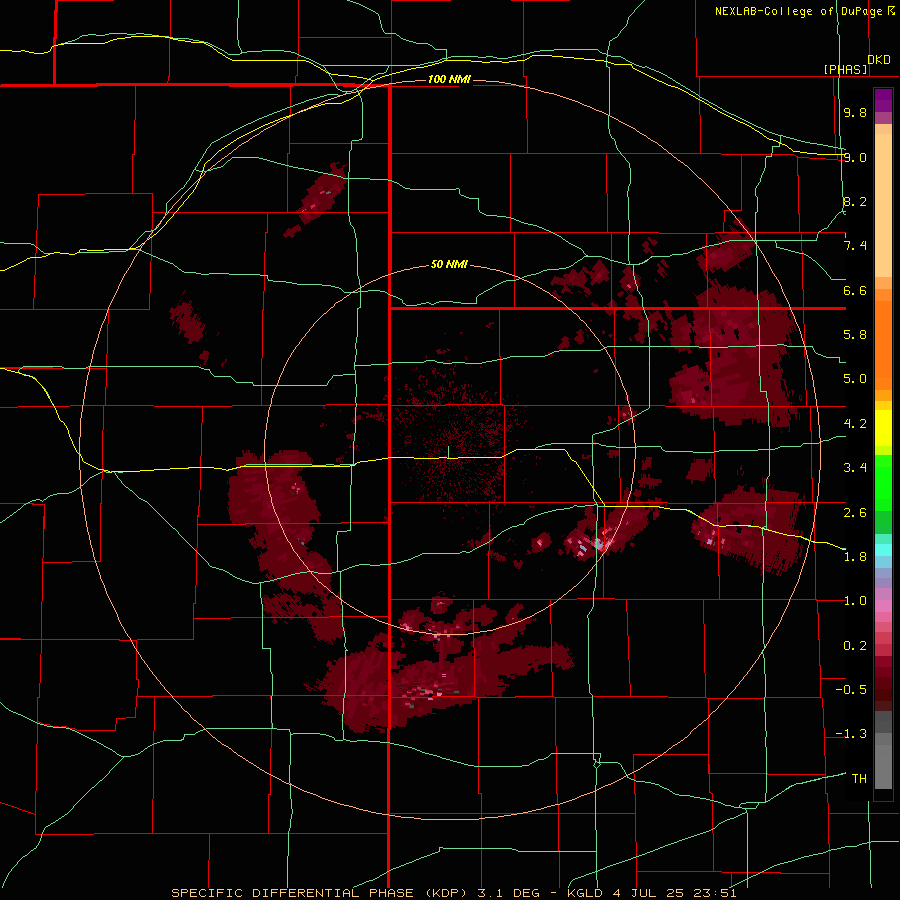Click the 1.0 scale value

coord(855,601)
